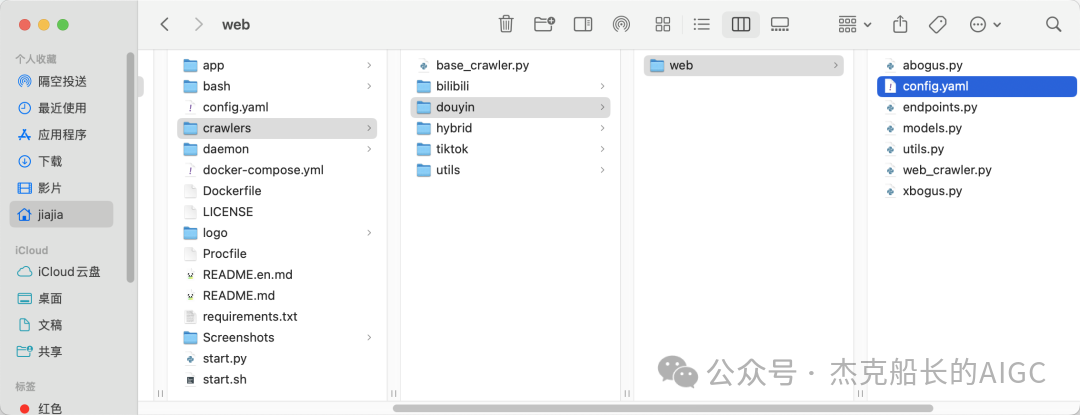The image size is (1080, 415).
Task: Expand the hybrid folder chevron
Action: pos(603,128)
